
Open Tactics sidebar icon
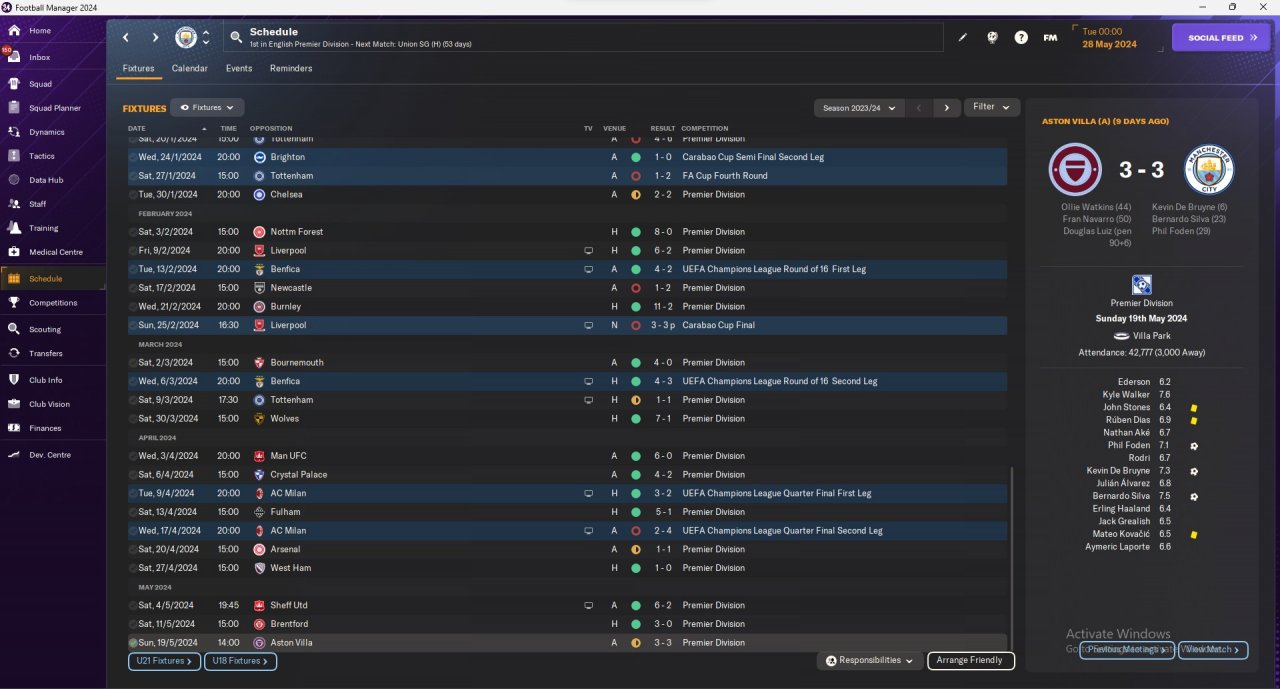tap(14, 156)
